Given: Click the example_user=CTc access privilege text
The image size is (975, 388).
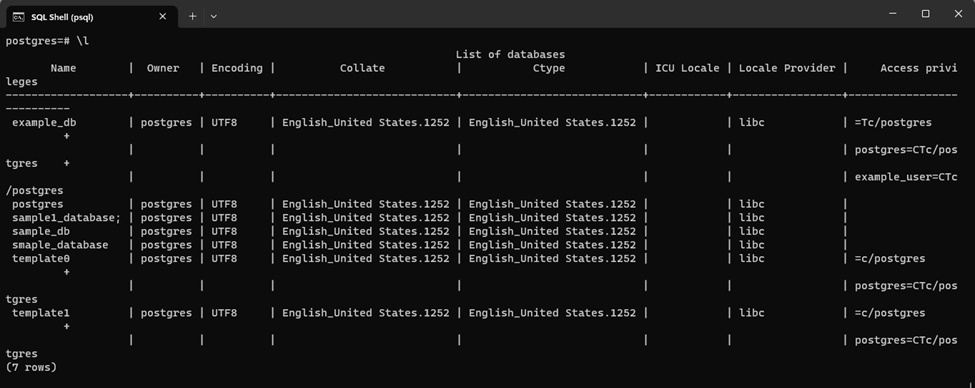Looking at the screenshot, I should pos(906,177).
